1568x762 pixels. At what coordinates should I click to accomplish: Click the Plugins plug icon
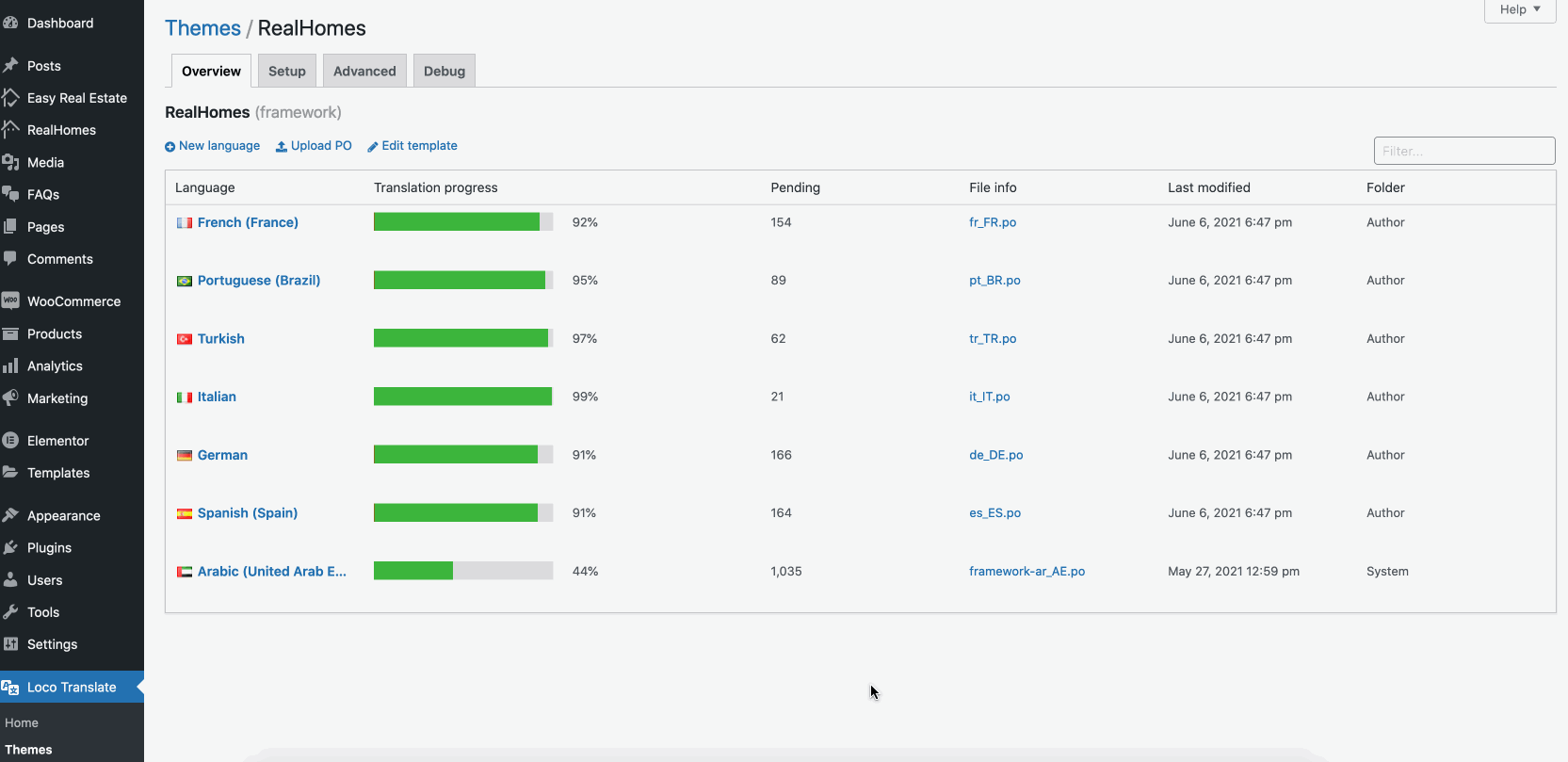coord(10,547)
